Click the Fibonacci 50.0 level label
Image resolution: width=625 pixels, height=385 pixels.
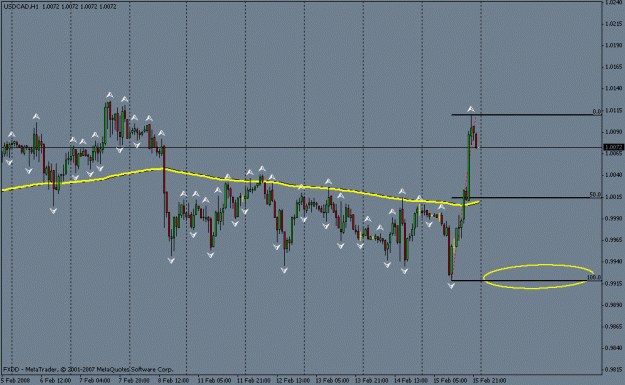(x=595, y=195)
